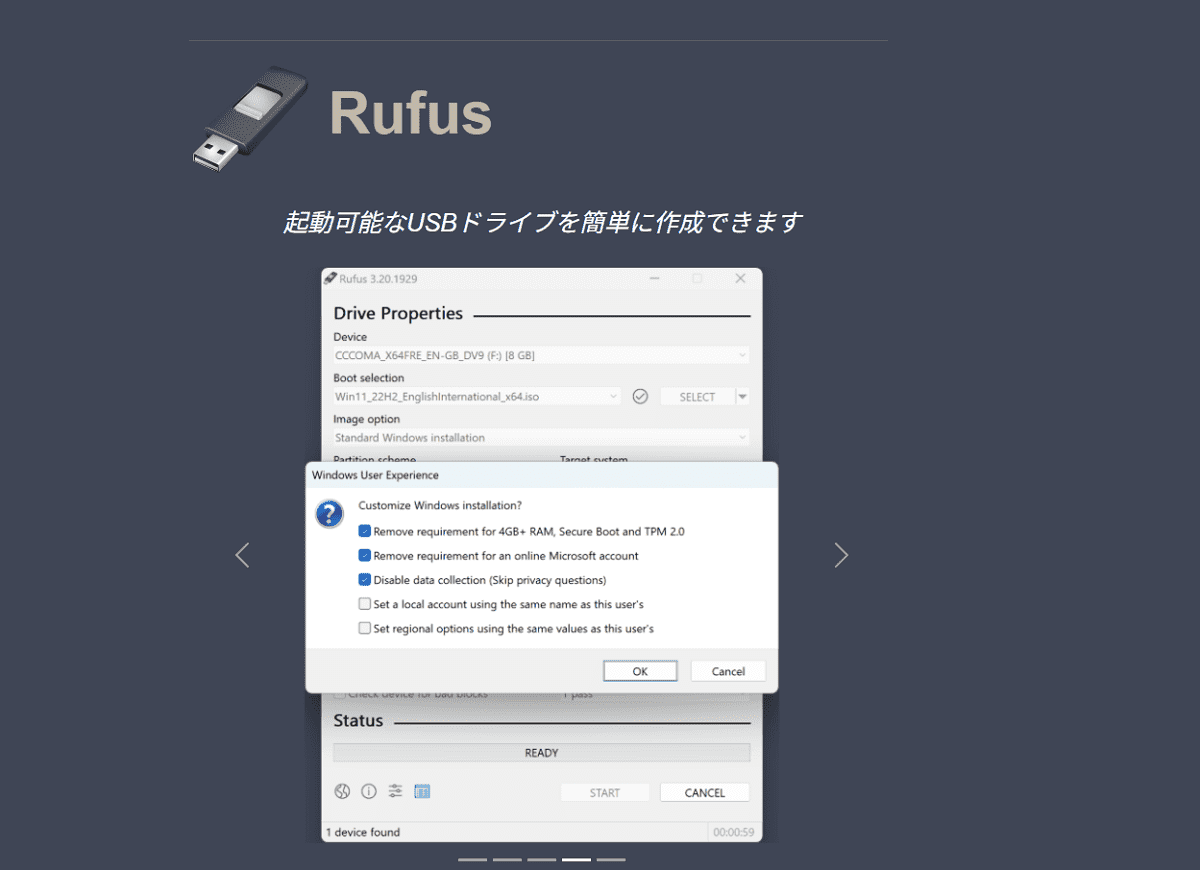Advance to next carousel screenshot arrow
Screen dimensions: 1200x870
(841, 555)
